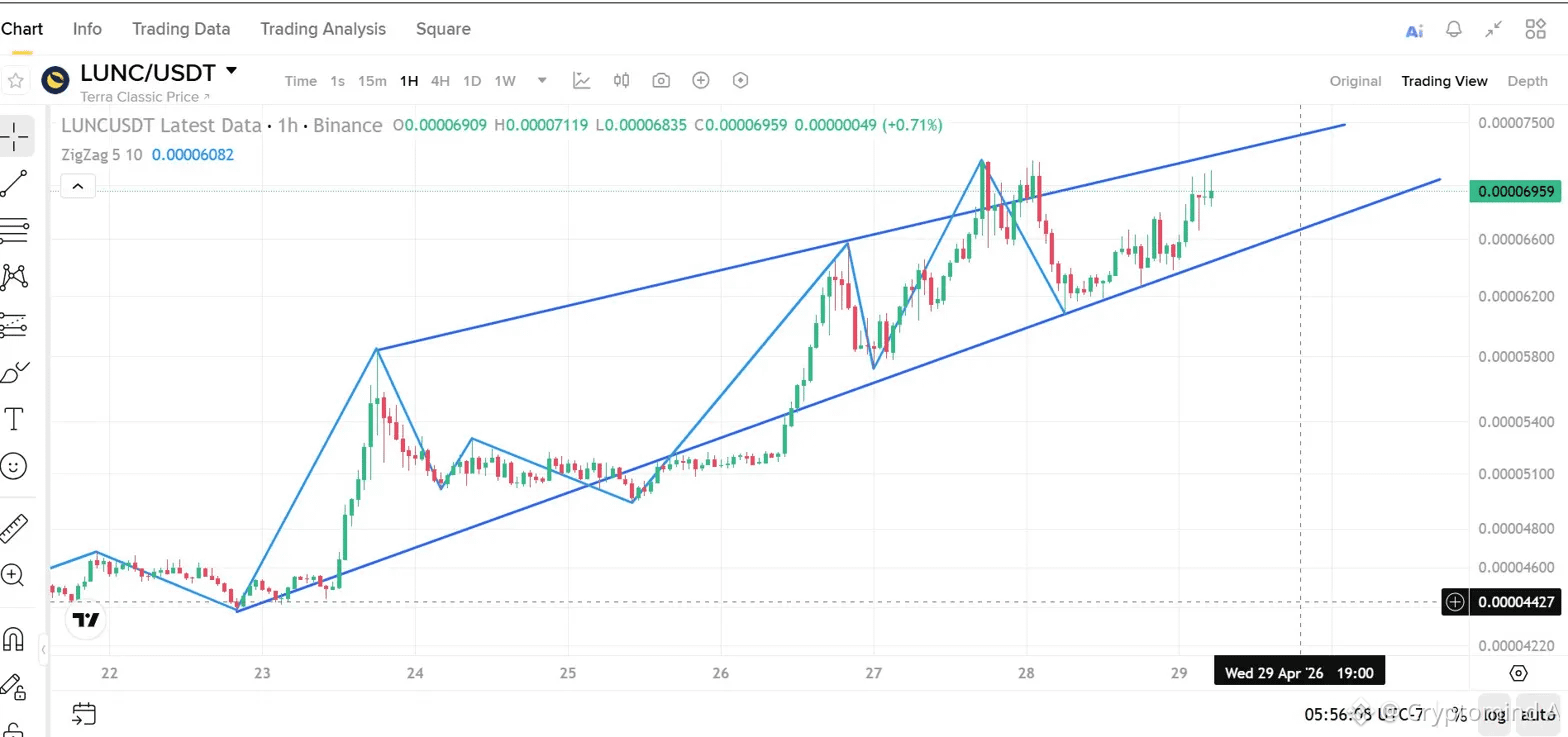Switch to the 1D timeframe
Screen dimensions: 1568x737
point(472,81)
